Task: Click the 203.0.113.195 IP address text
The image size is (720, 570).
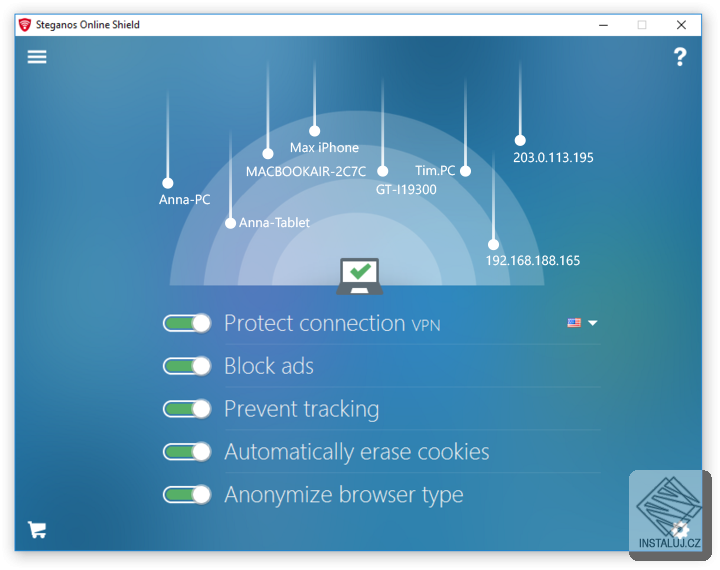Action: click(x=553, y=158)
